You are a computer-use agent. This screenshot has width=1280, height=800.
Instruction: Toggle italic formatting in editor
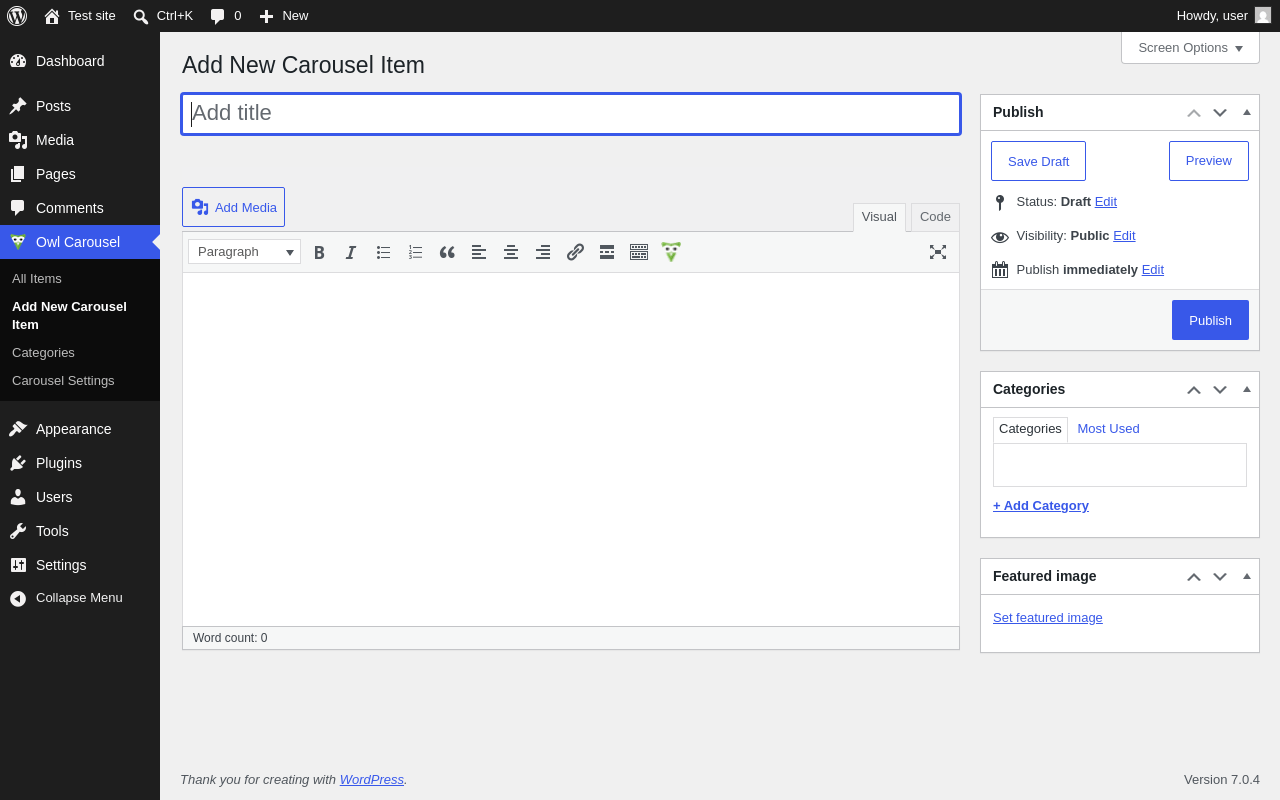[351, 252]
